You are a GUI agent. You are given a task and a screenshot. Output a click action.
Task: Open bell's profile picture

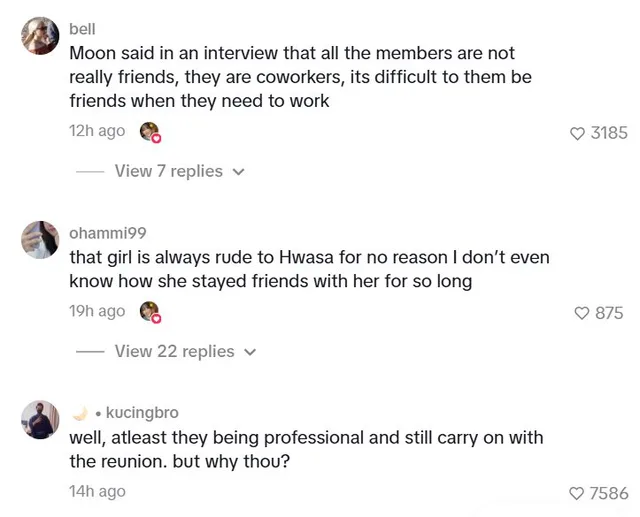[x=40, y=36]
